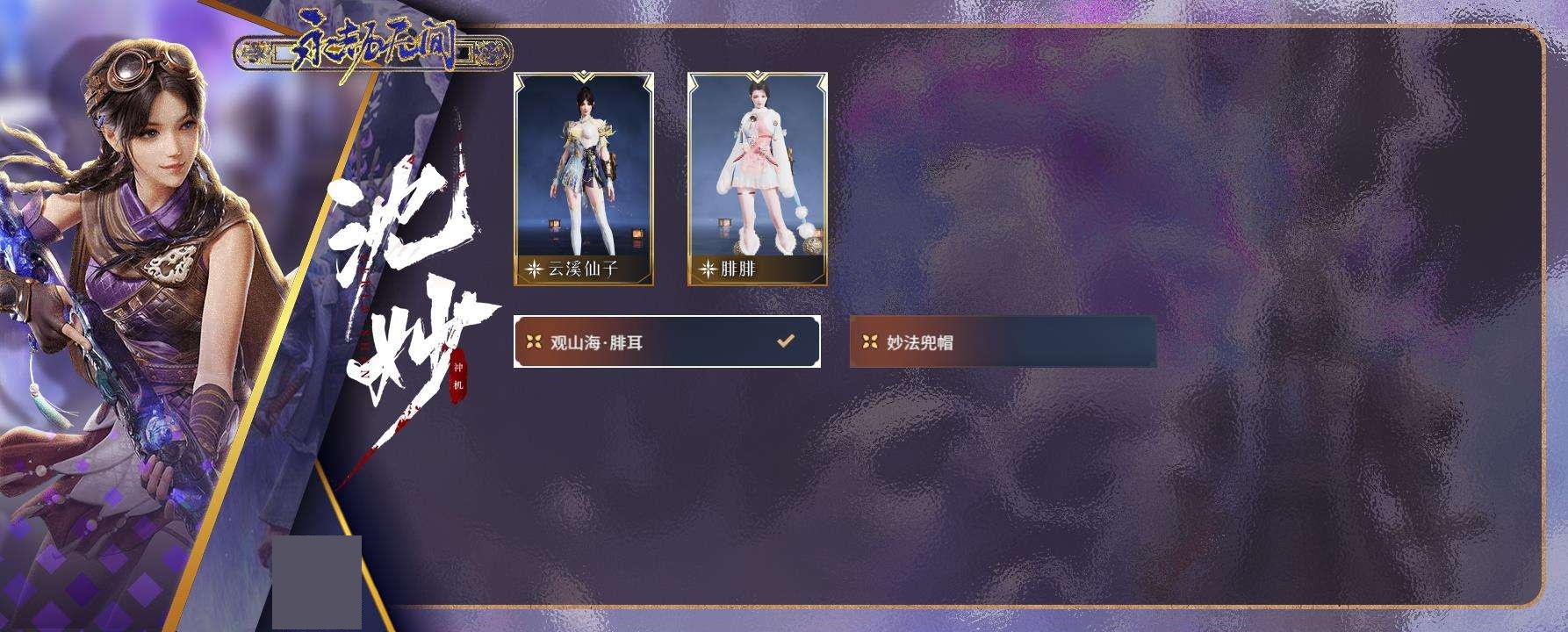Open the 腓腓 skin preview card

coord(758,180)
